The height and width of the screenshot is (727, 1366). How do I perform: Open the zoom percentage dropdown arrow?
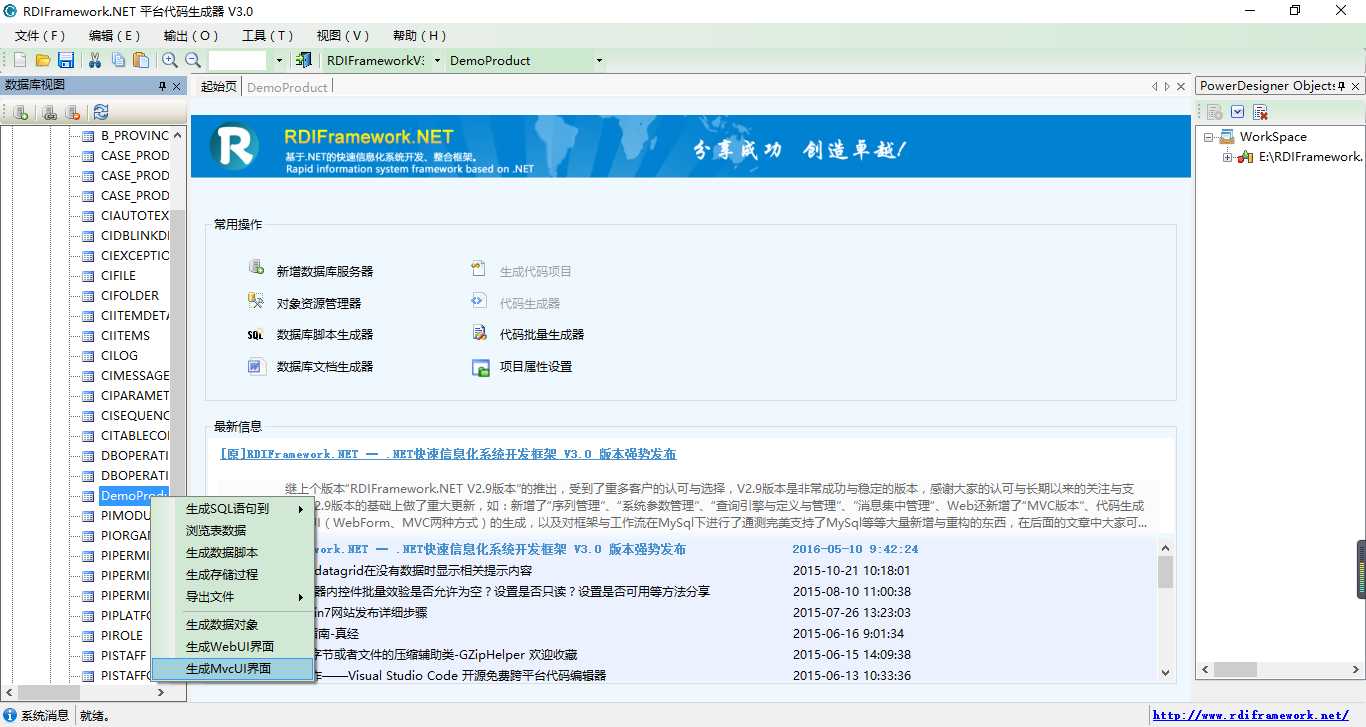click(279, 60)
